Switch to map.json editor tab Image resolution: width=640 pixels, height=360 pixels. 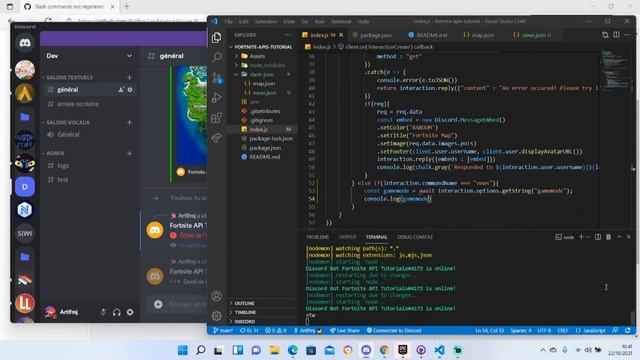pos(482,35)
